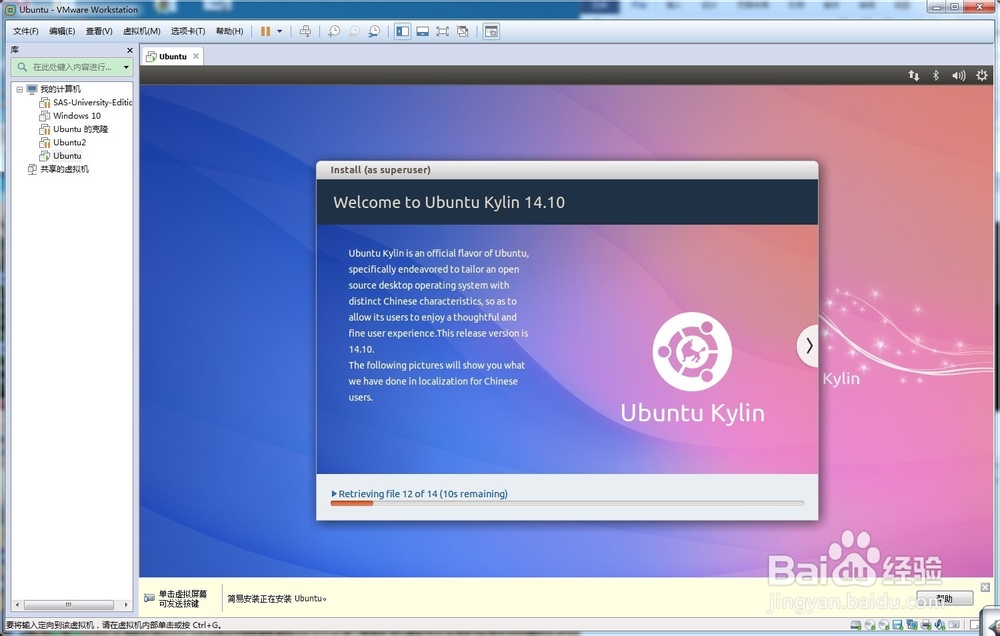
Task: Click the network adapter status icon
Action: point(912,625)
